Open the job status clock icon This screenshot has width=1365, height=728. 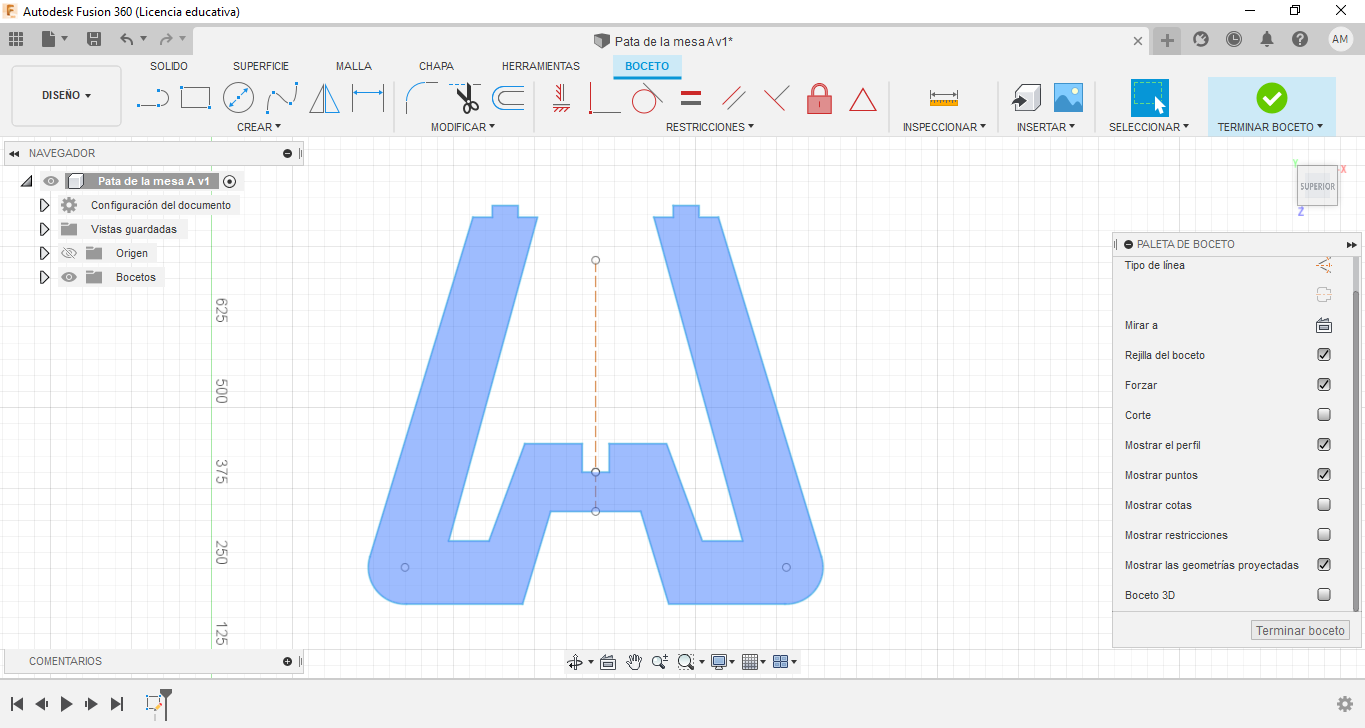tap(1234, 39)
